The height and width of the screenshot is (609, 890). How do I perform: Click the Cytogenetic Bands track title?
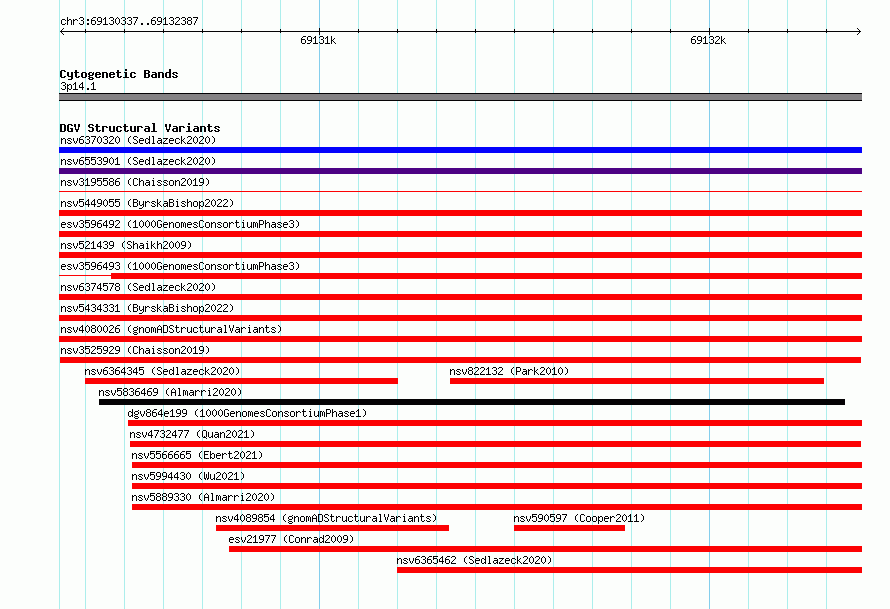point(119,74)
